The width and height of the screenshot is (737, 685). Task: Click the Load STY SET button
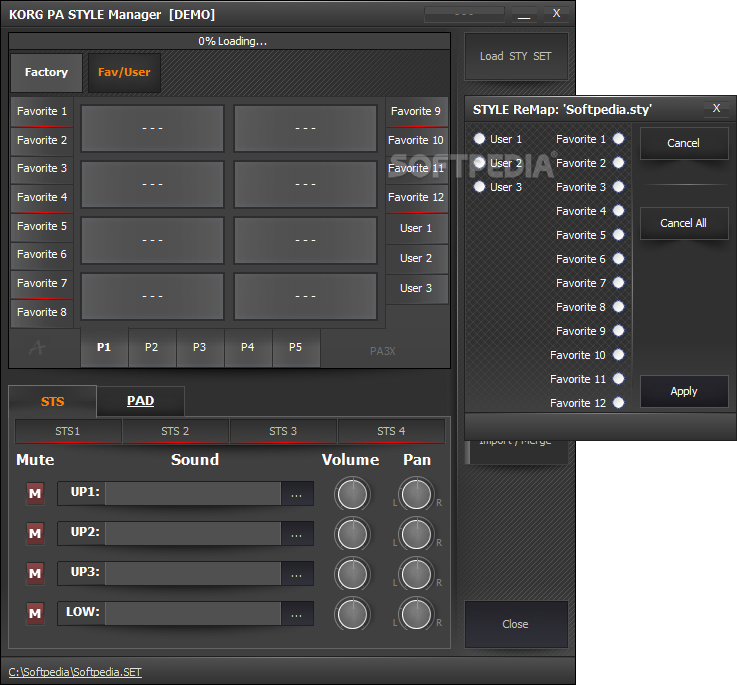516,56
